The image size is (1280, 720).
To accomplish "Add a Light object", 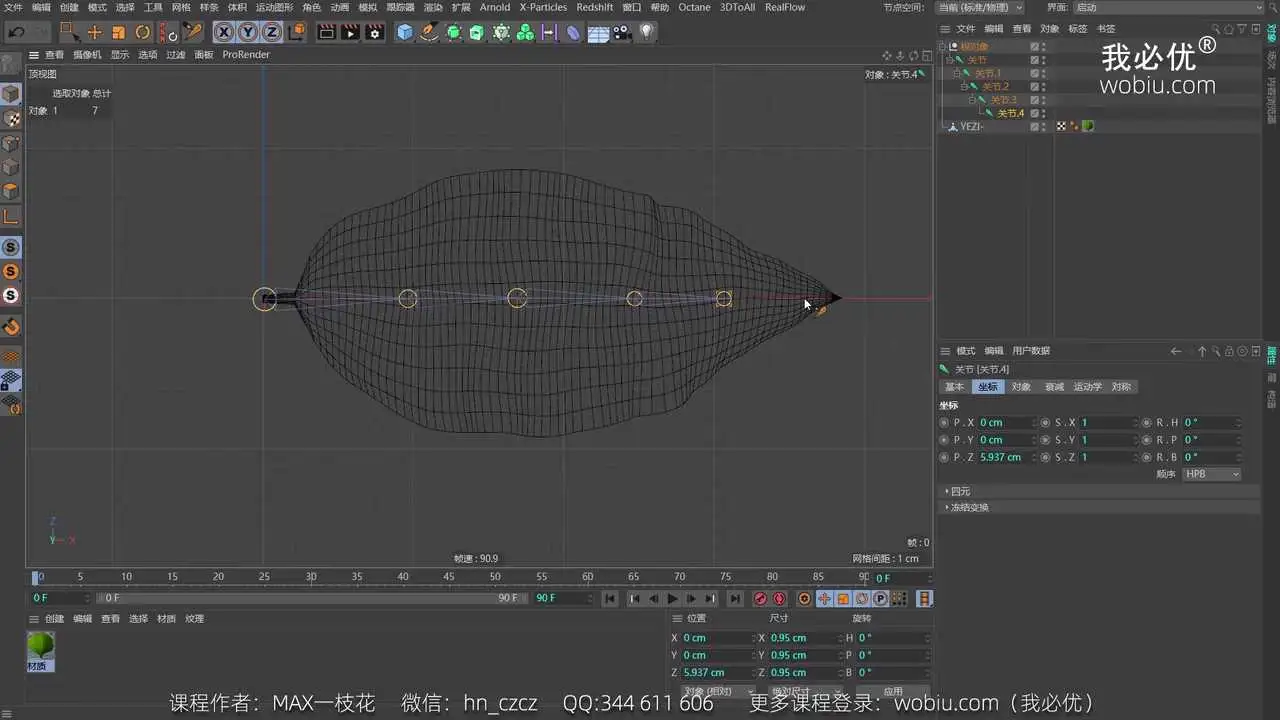I will 647,32.
